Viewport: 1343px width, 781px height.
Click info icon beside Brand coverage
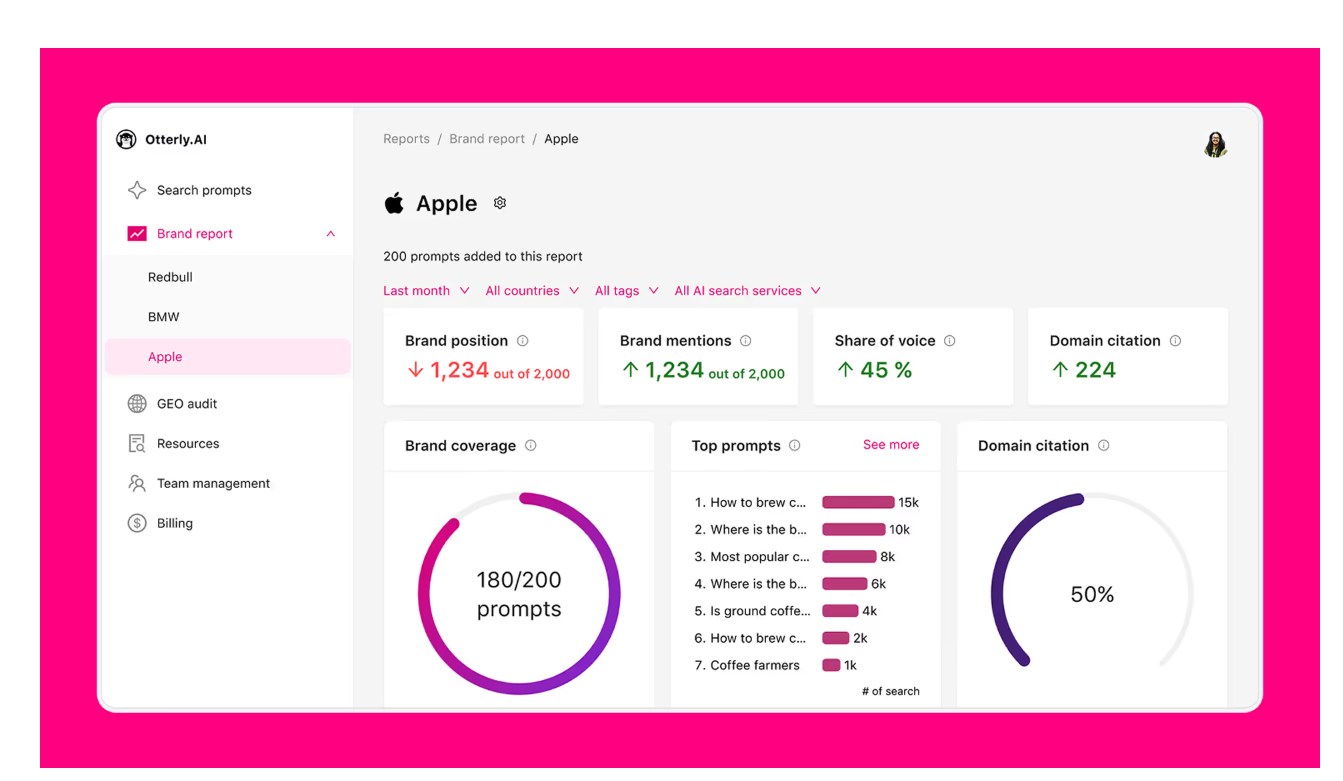click(530, 446)
